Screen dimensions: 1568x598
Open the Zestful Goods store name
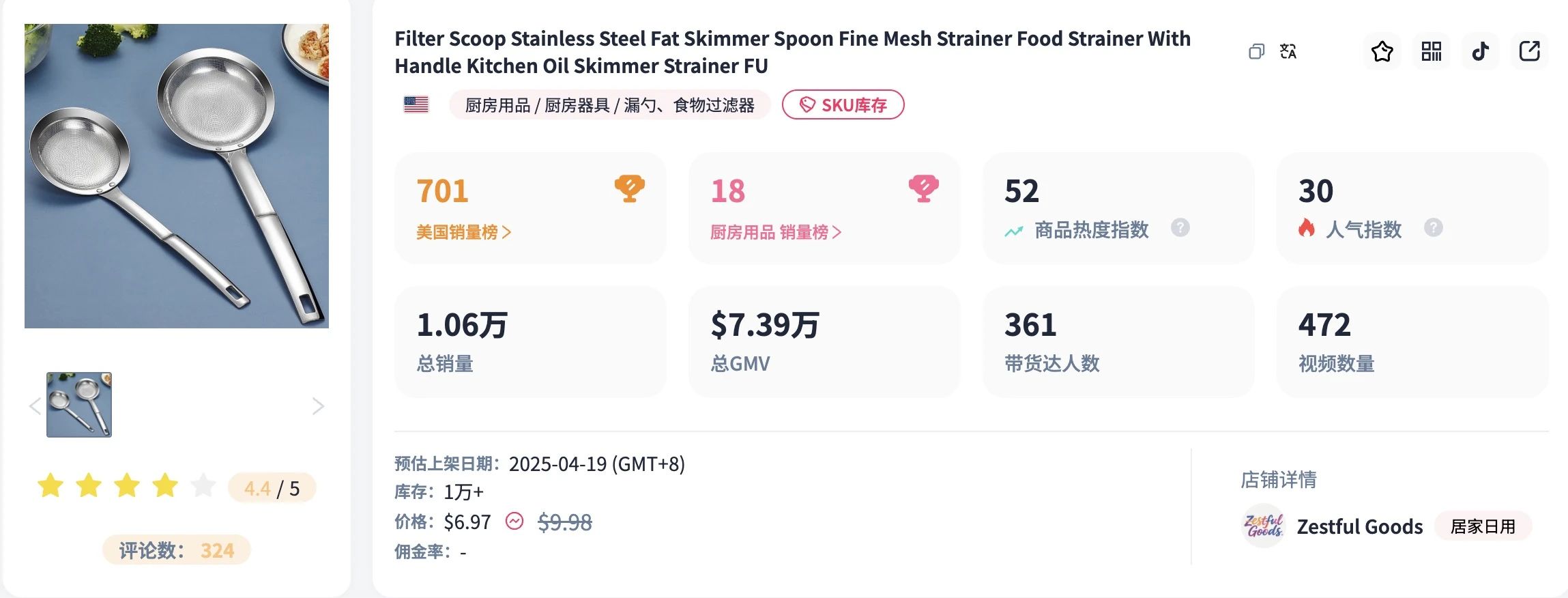tap(1360, 527)
